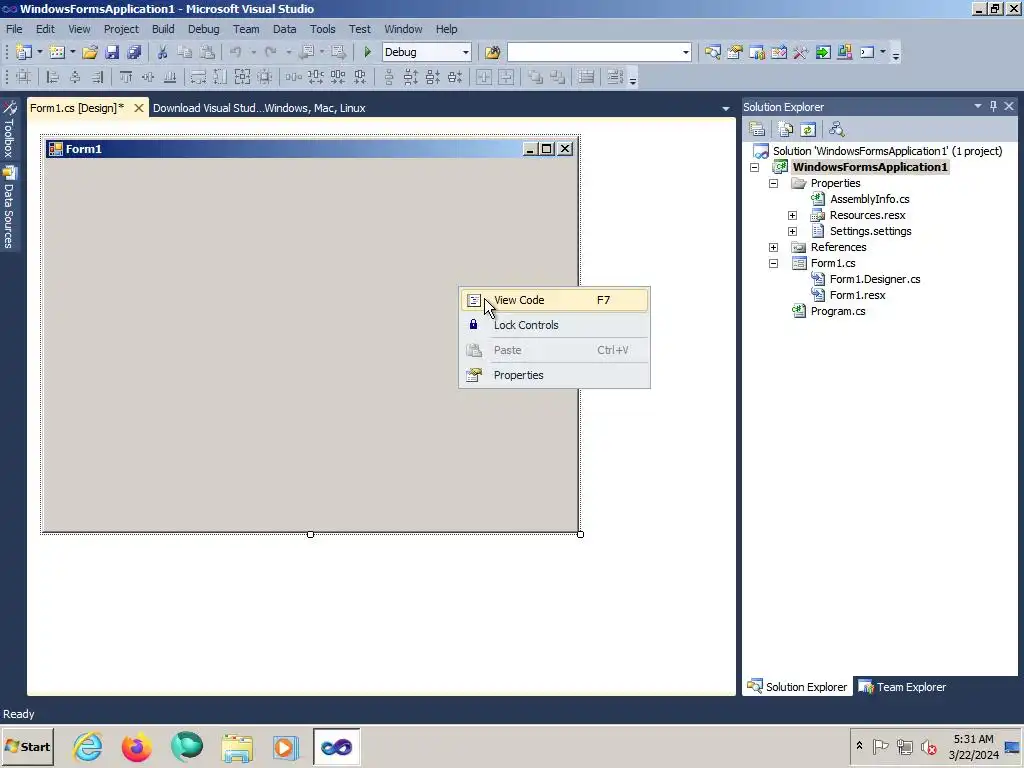Click the Save All toolbar icon
Image resolution: width=1024 pixels, height=768 pixels.
(x=135, y=52)
